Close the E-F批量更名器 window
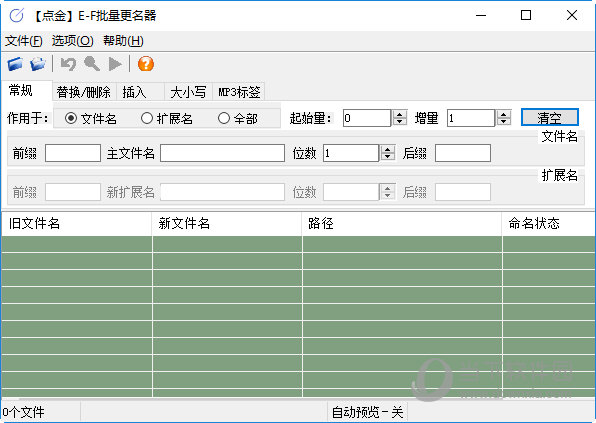This screenshot has width=596, height=423. [x=572, y=16]
